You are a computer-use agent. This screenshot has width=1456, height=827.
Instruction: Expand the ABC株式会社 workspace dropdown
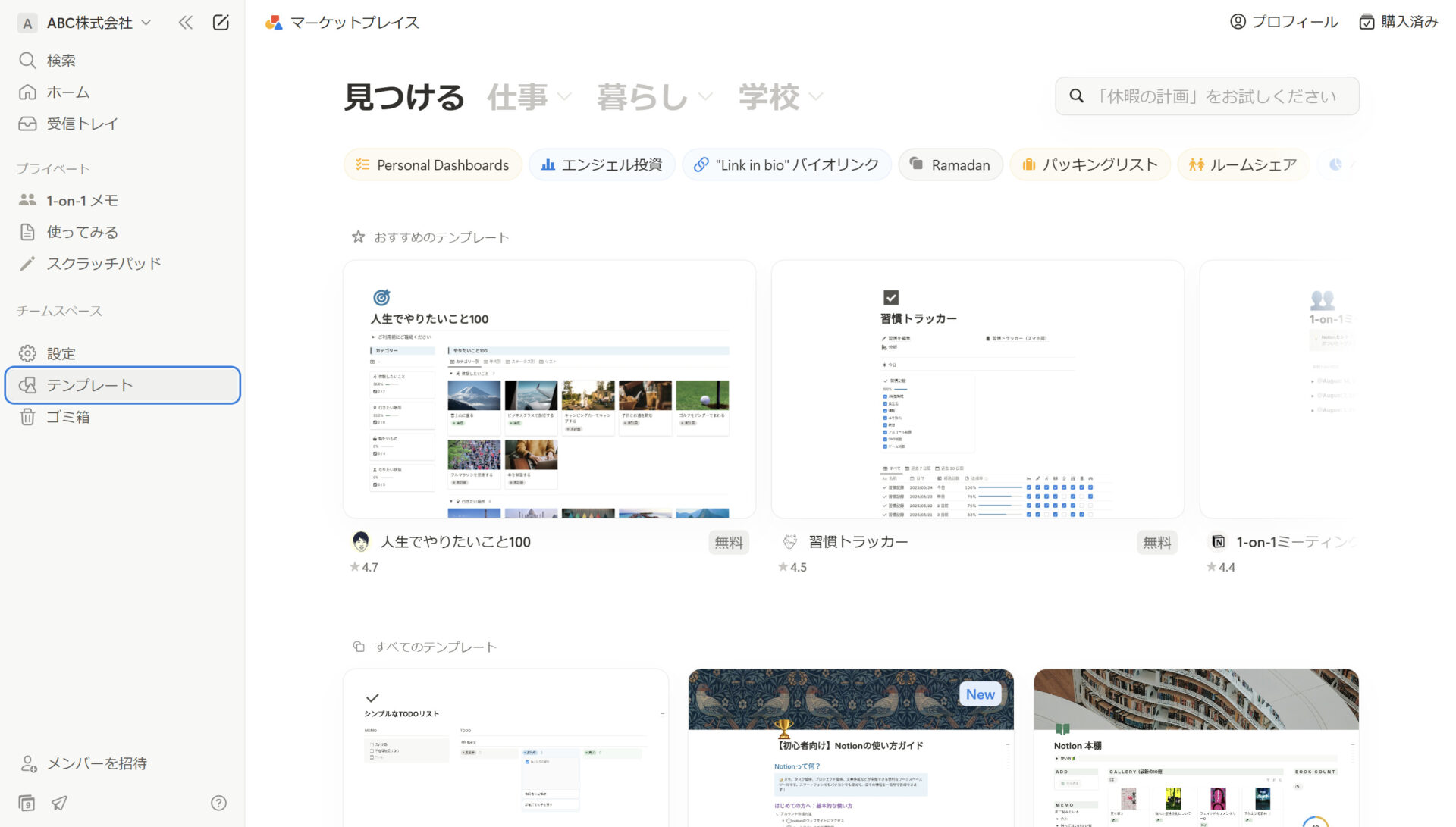[145, 23]
